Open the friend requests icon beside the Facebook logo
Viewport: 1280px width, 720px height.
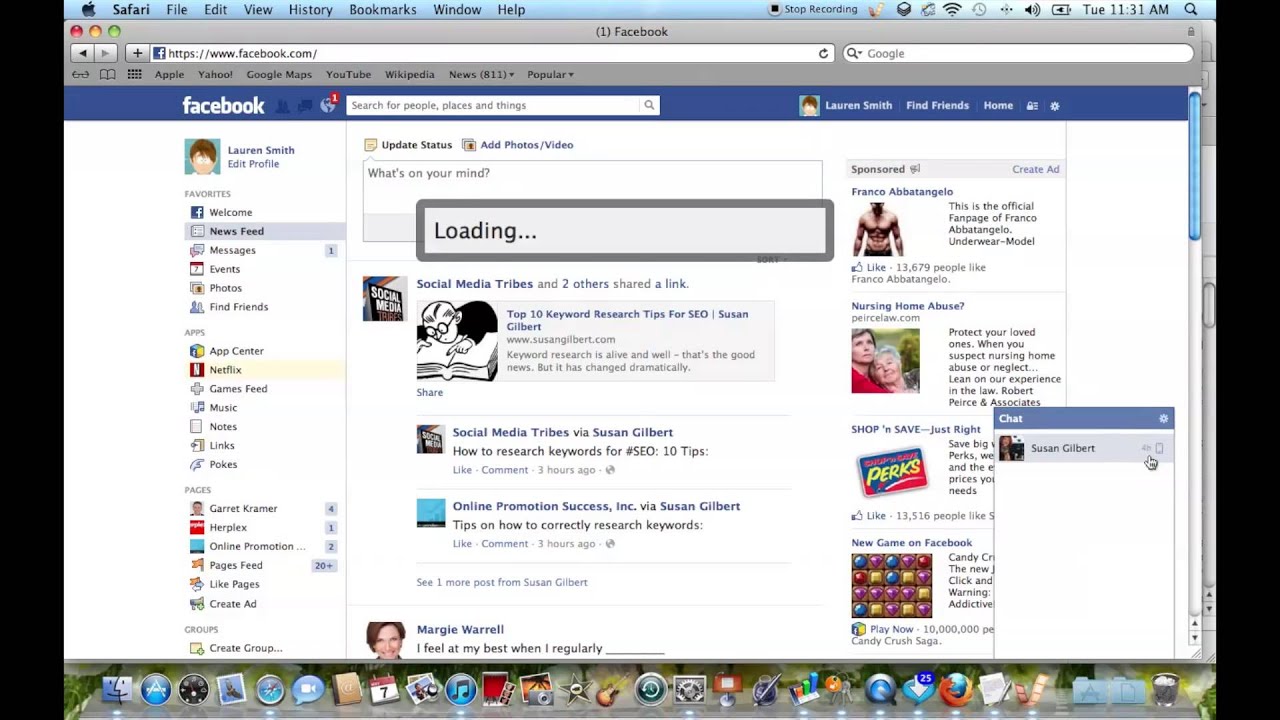(x=282, y=104)
